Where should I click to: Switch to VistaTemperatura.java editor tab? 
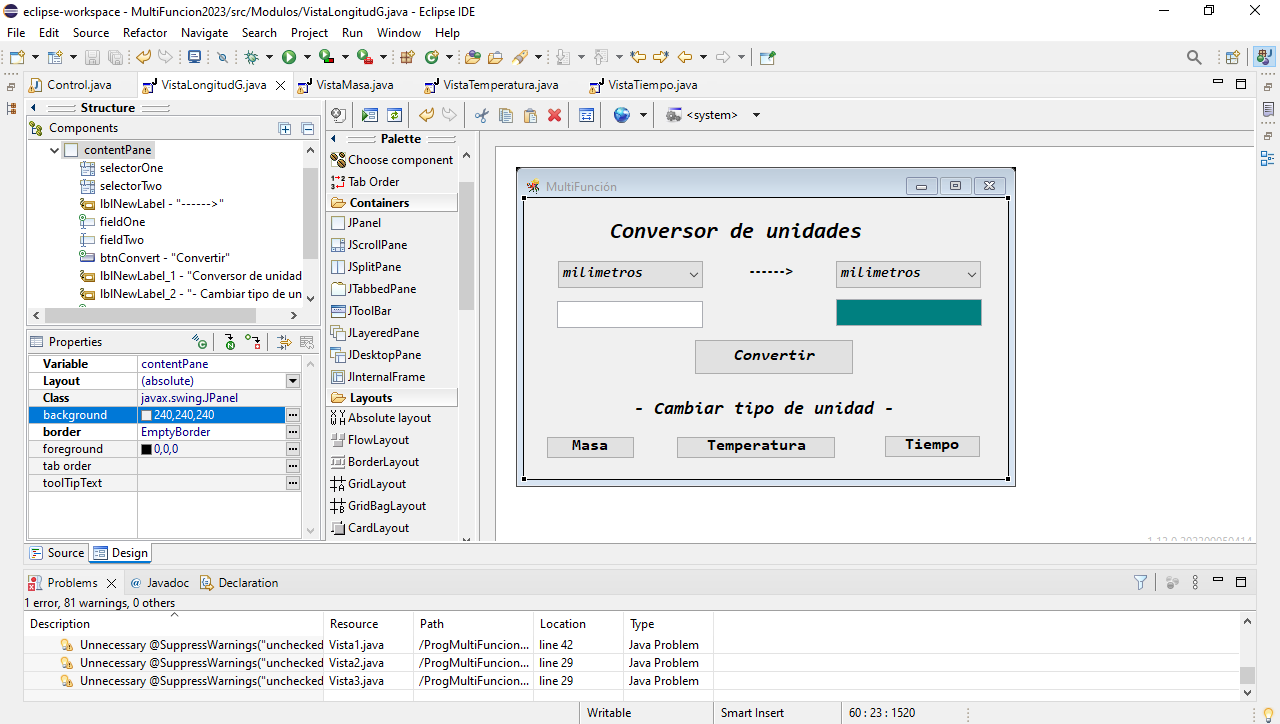tap(492, 85)
